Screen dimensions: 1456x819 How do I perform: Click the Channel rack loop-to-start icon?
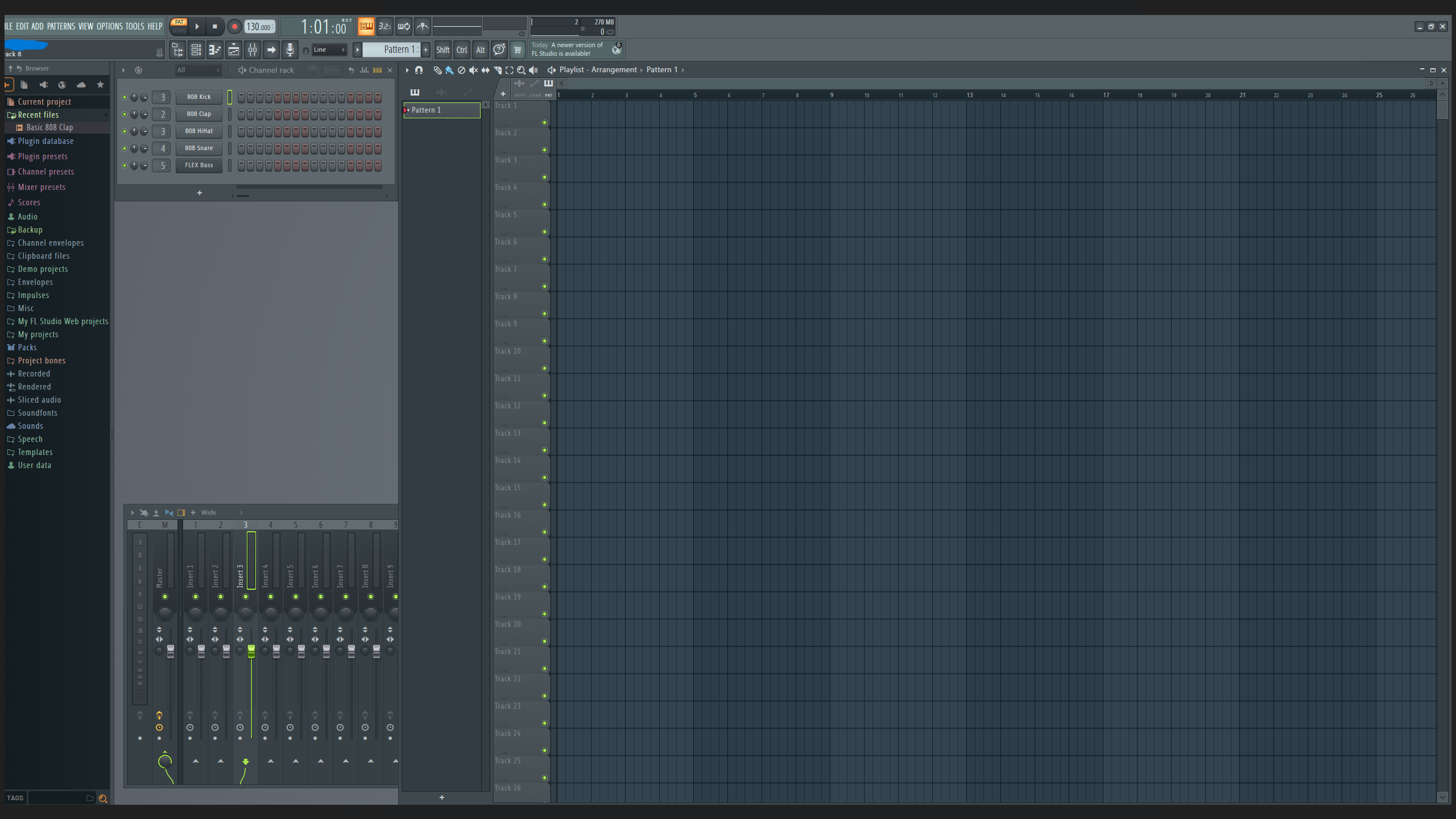pos(351,70)
